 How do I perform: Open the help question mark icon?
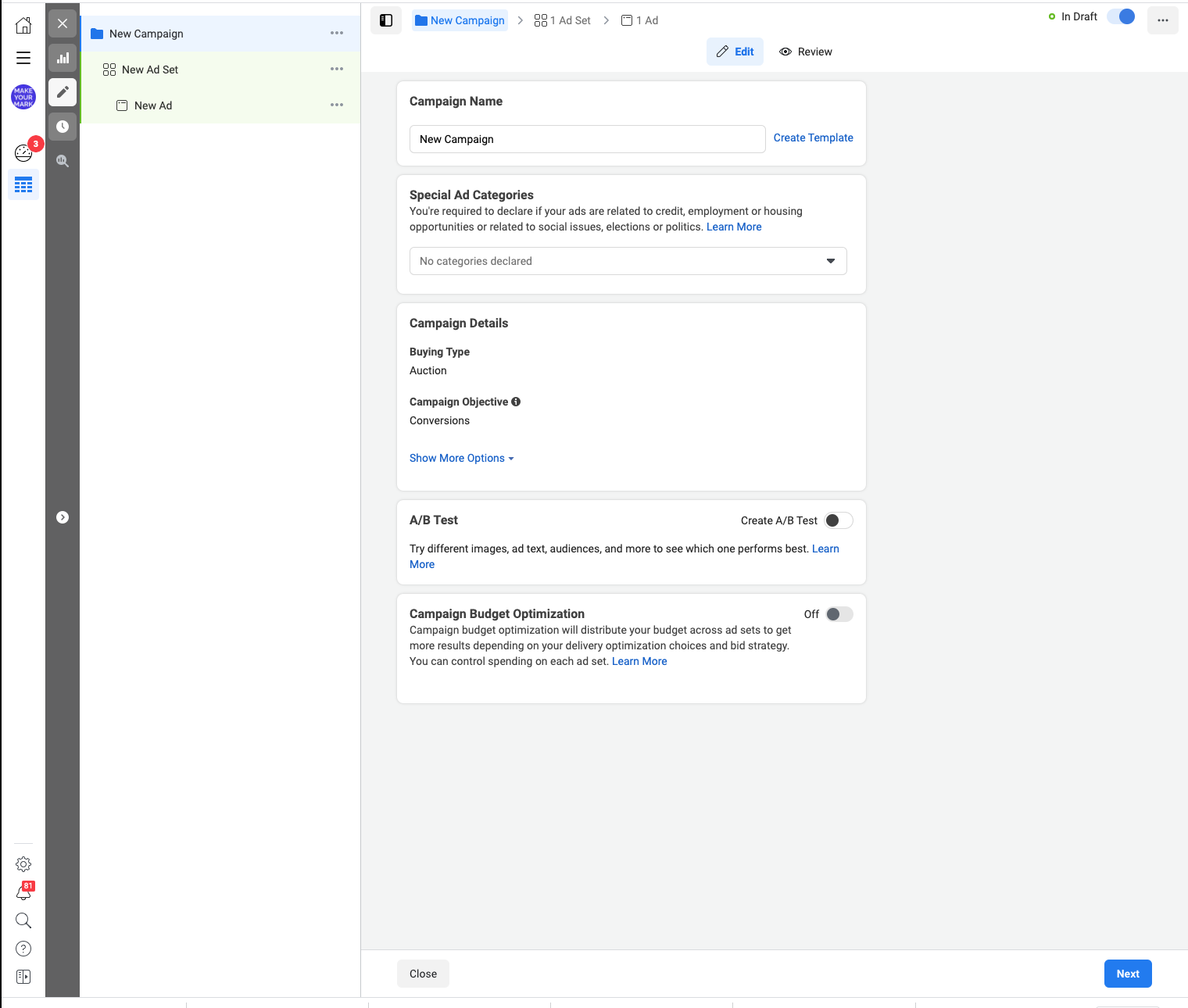(x=23, y=949)
